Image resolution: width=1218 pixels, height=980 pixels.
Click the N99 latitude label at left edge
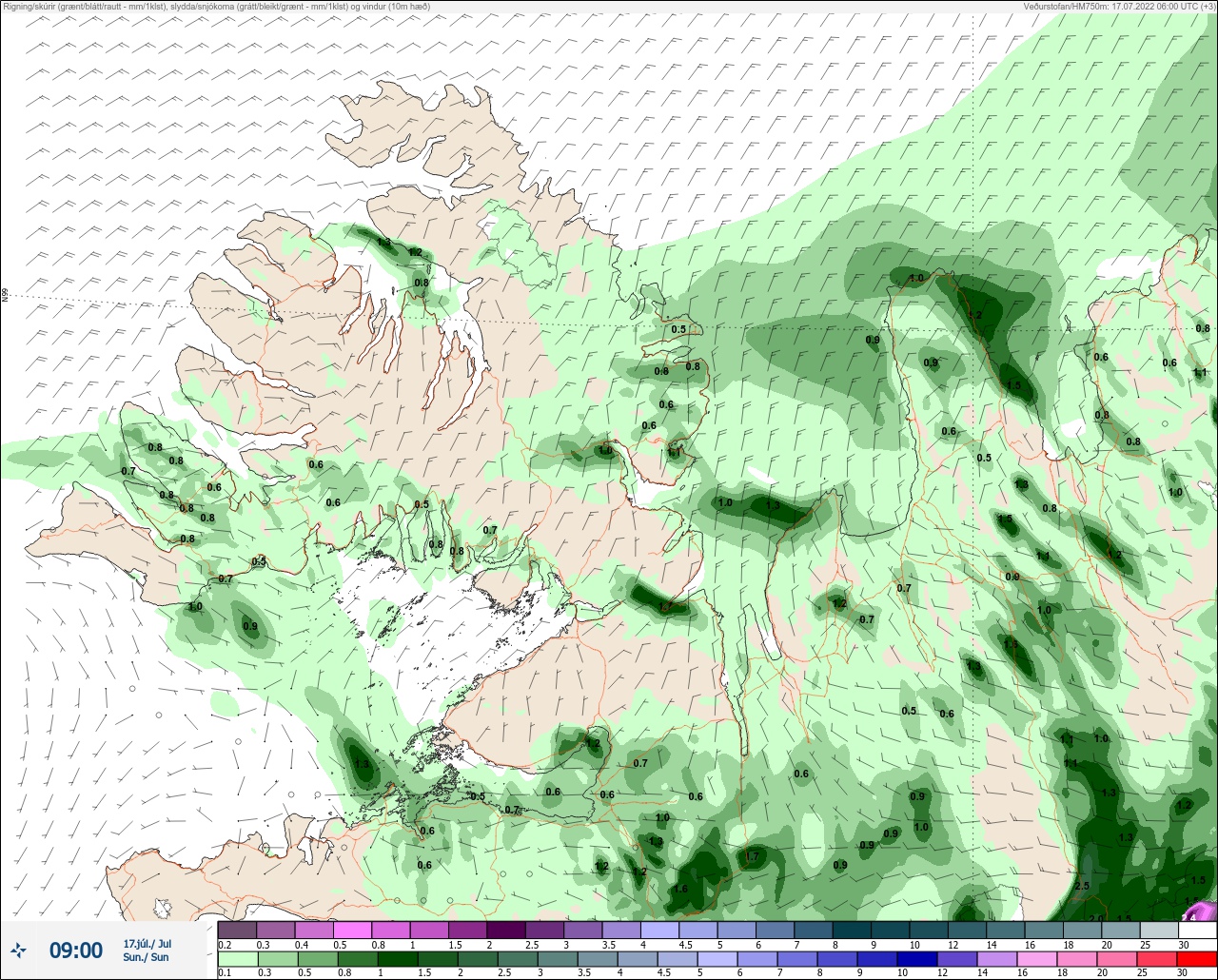pyautogui.click(x=5, y=296)
